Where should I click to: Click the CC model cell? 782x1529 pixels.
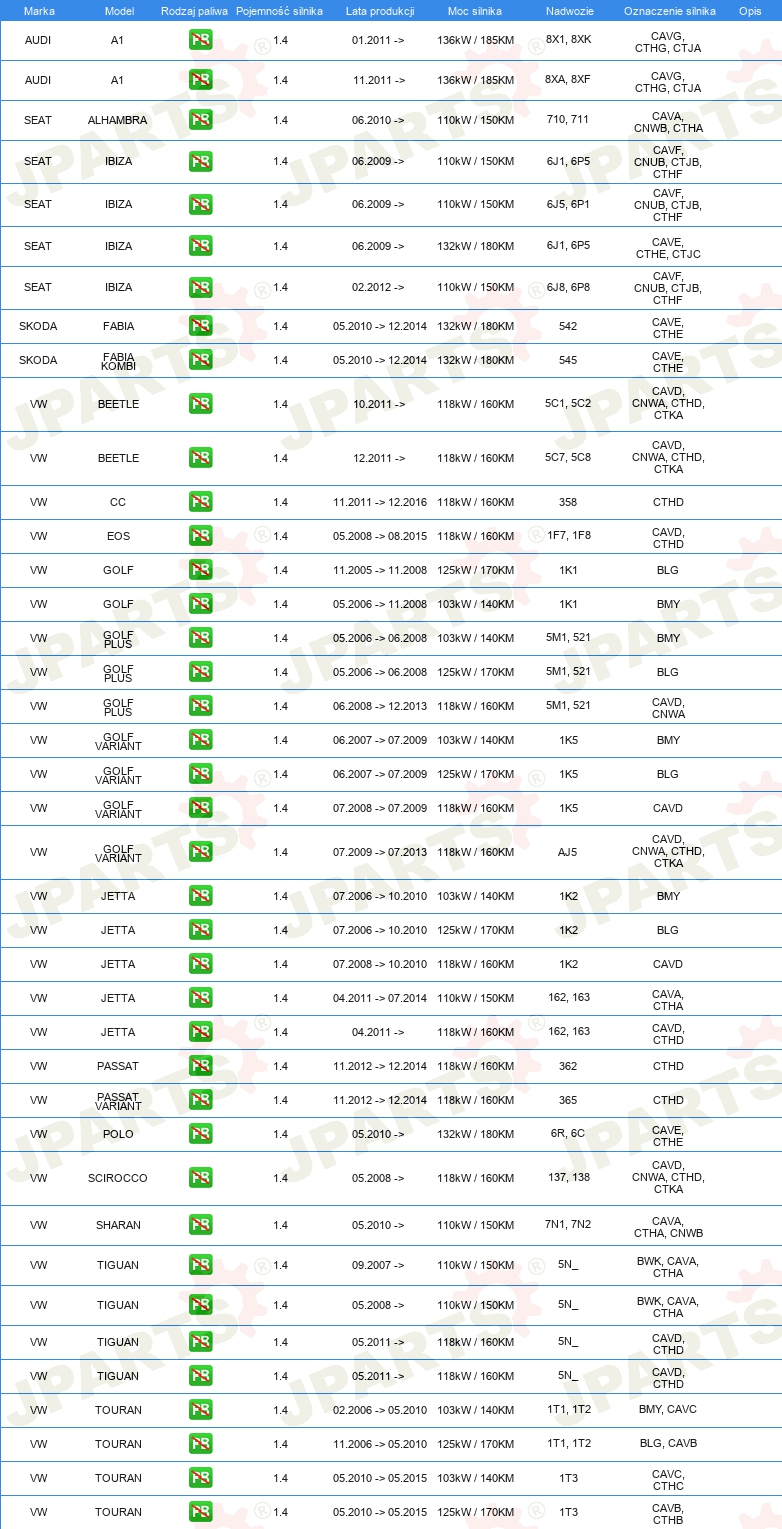(x=118, y=502)
